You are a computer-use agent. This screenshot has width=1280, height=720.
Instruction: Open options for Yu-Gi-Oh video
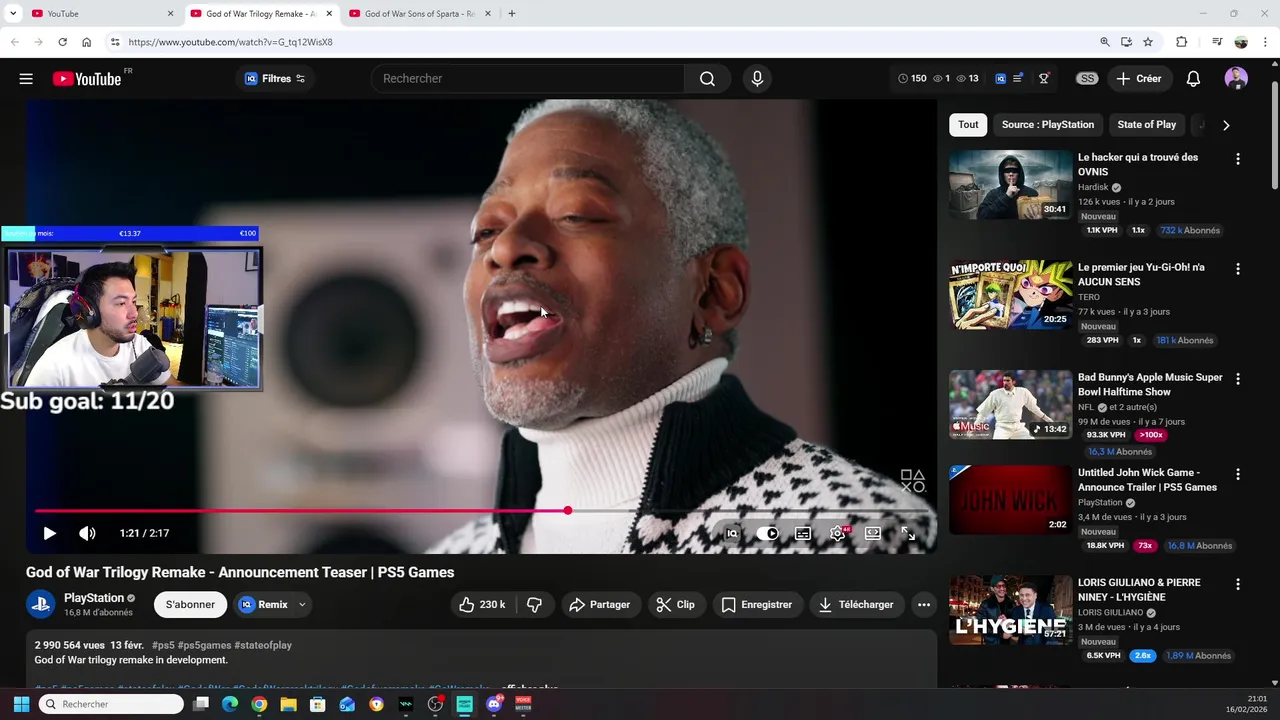1238,269
